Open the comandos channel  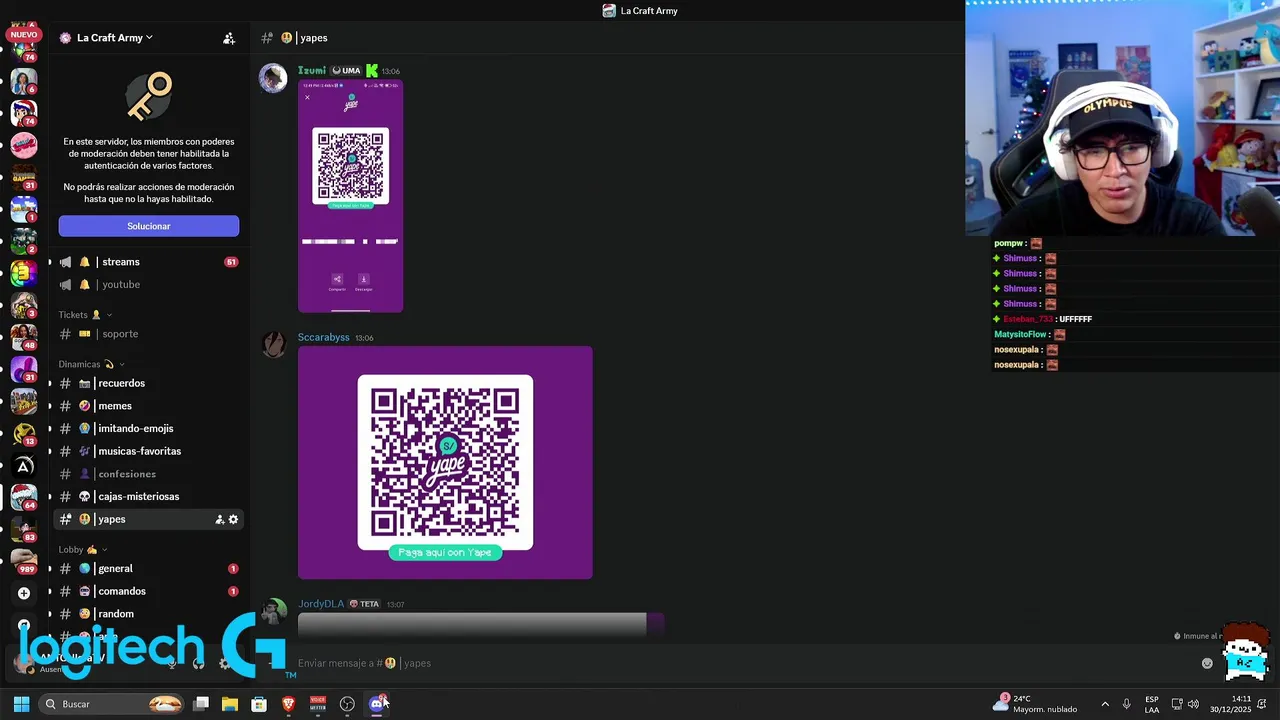(x=147, y=592)
